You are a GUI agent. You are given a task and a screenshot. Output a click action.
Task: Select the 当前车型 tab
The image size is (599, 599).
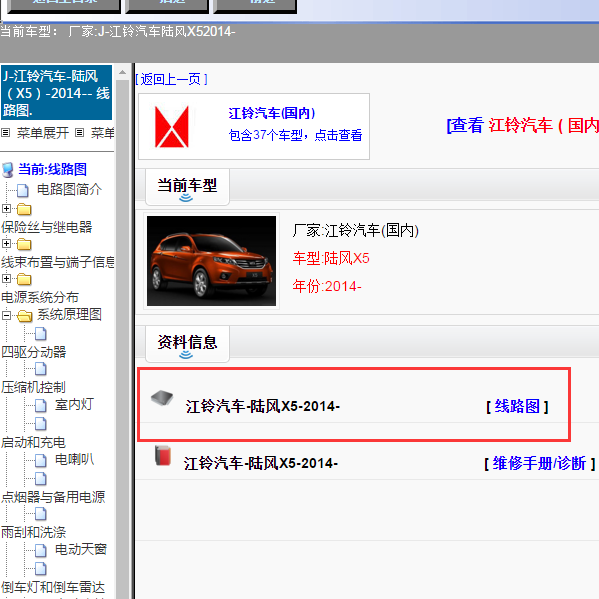[x=187, y=187]
